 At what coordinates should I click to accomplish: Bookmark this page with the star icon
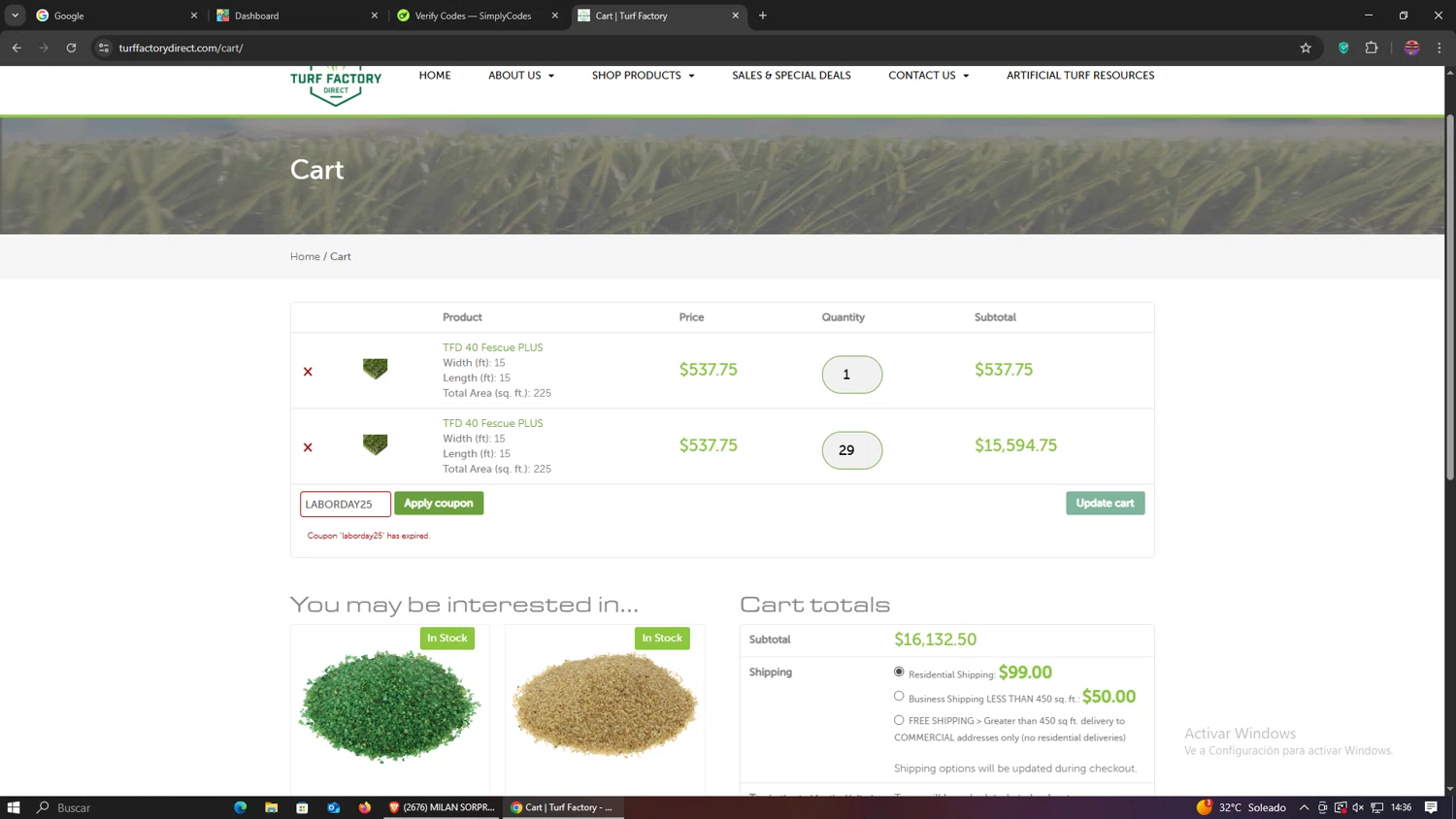coord(1306,48)
